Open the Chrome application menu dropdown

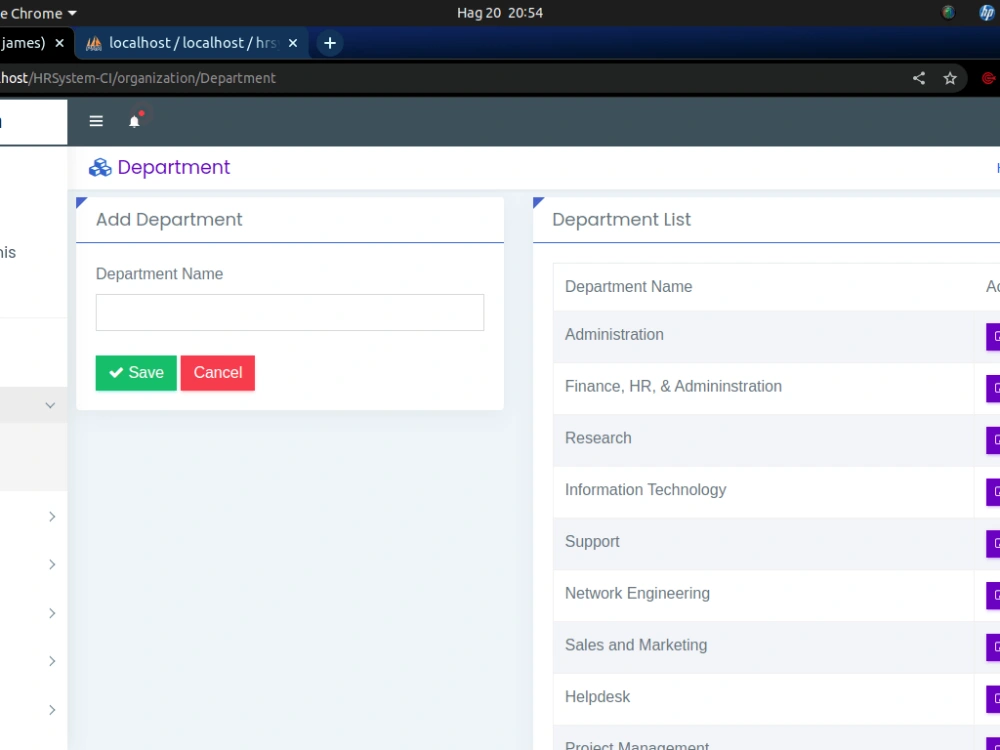tap(38, 13)
